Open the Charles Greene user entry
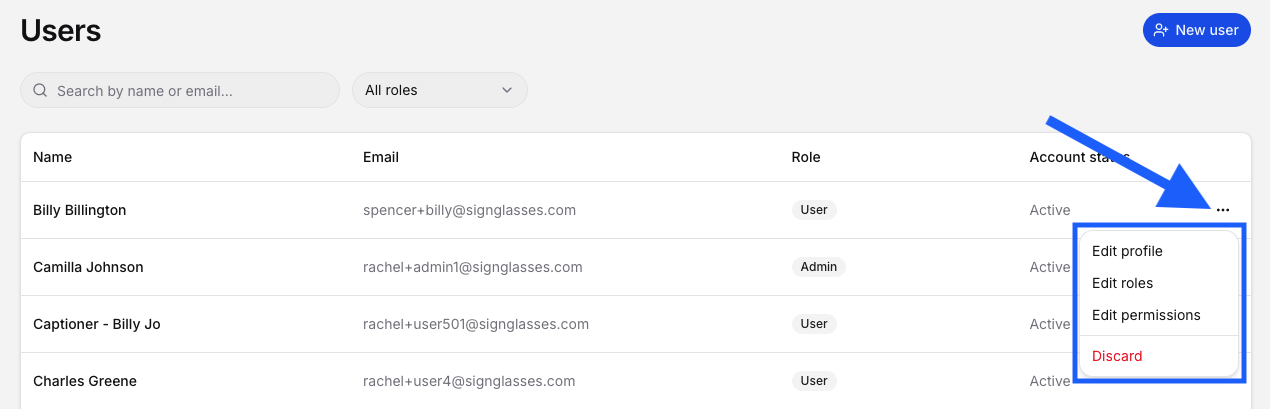 click(85, 381)
